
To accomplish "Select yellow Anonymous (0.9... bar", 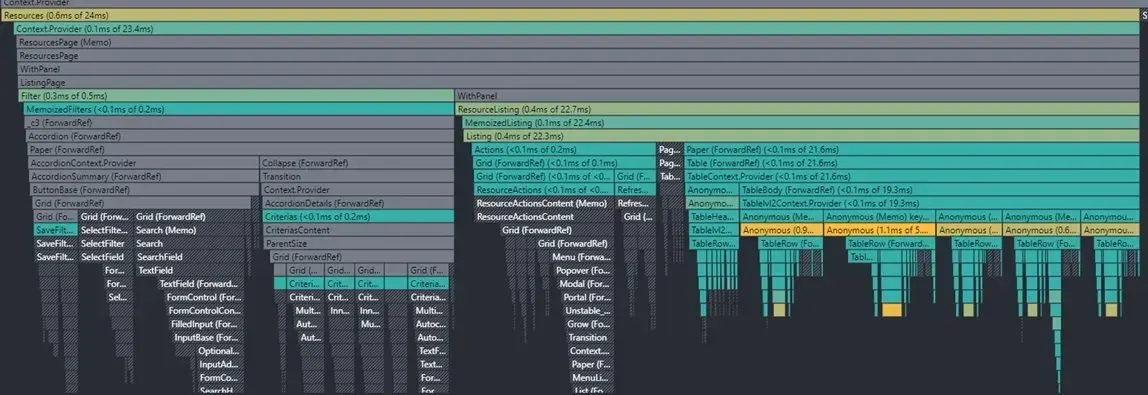I will pyautogui.click(x=781, y=230).
